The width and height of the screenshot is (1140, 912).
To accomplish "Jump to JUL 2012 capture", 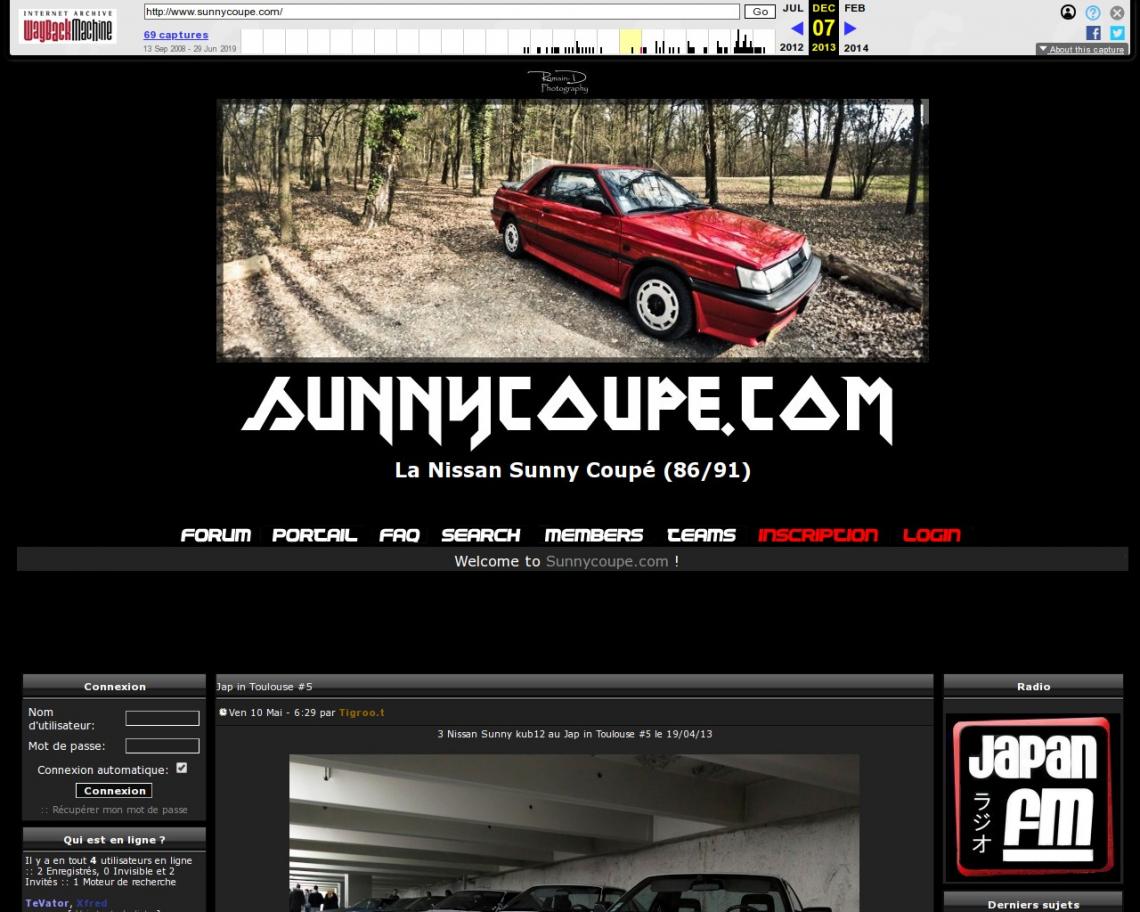I will [792, 28].
